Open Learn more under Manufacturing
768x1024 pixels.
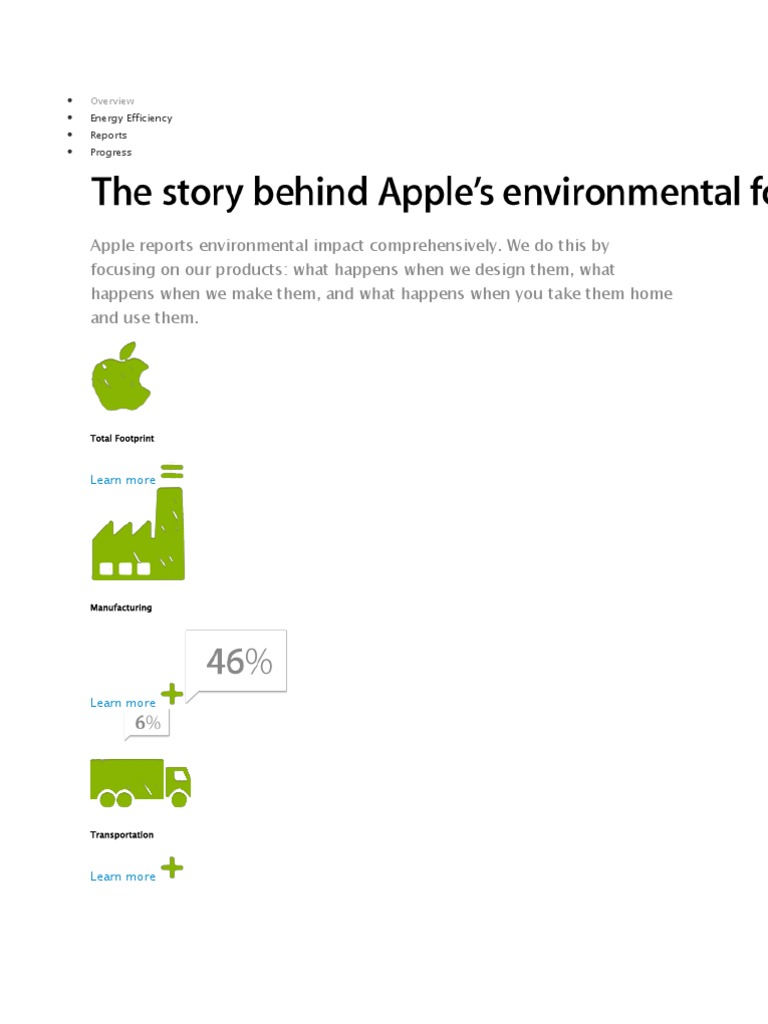coord(123,703)
